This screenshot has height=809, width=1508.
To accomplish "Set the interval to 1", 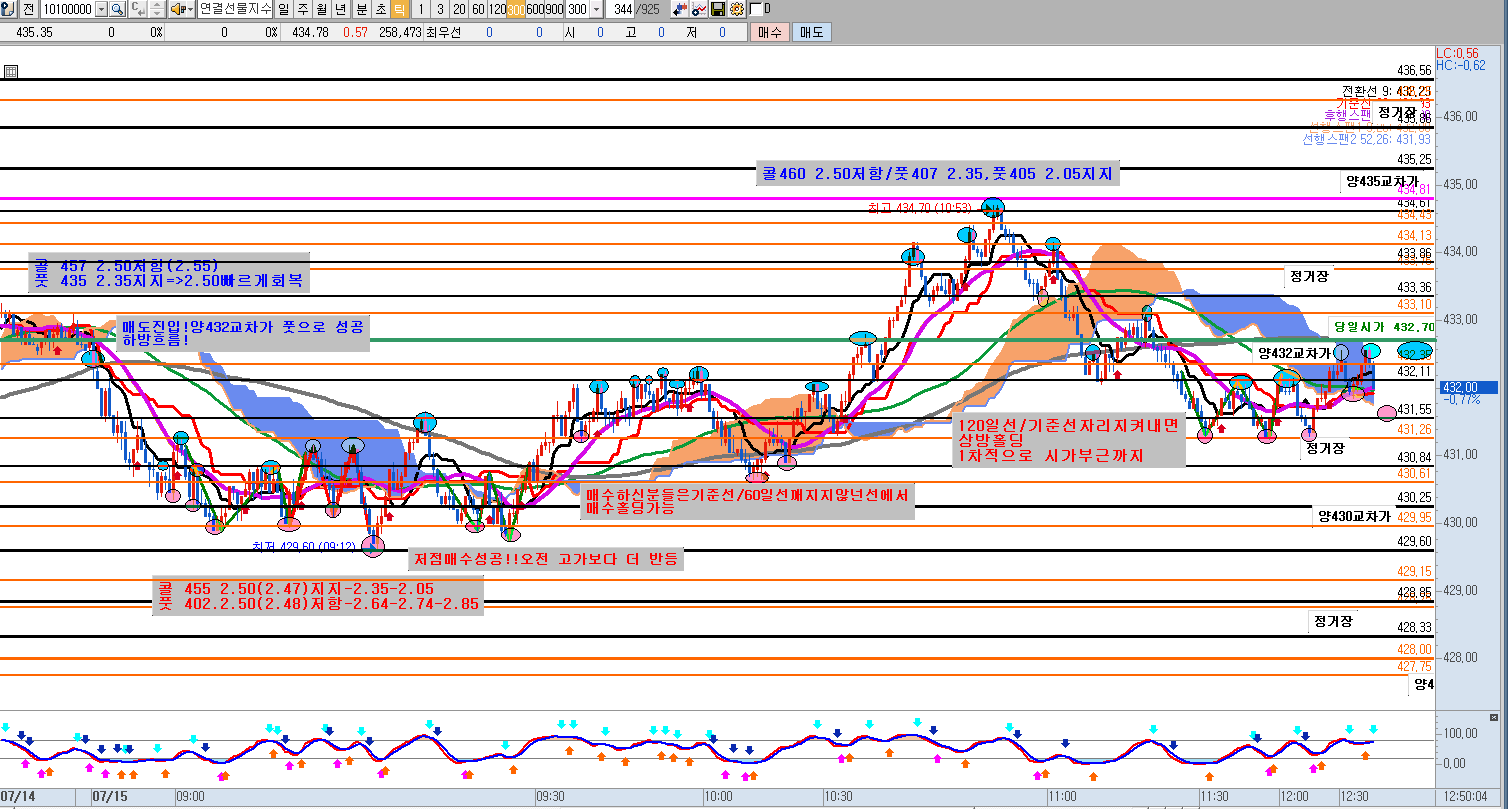I will point(421,9).
